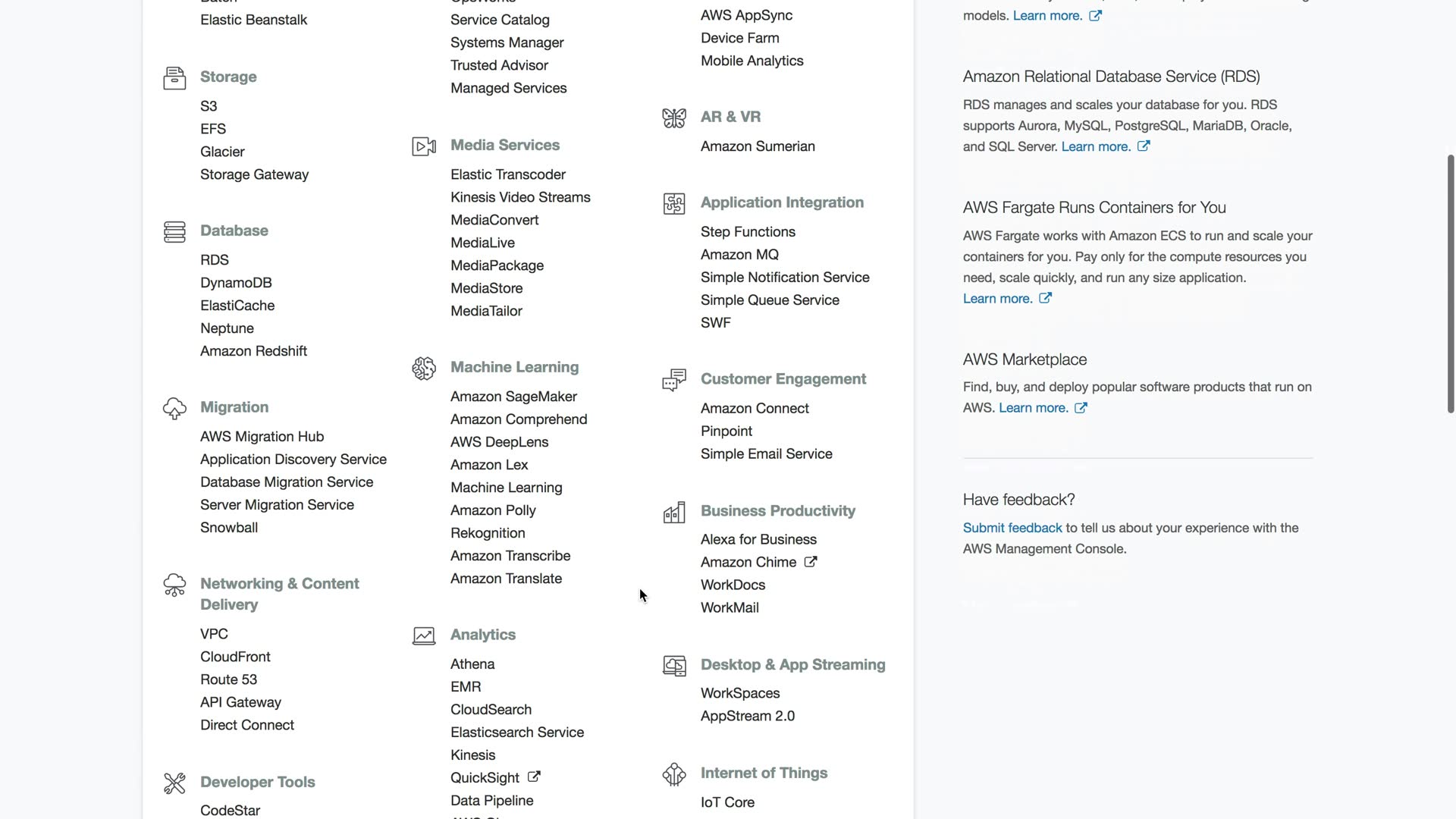Click the Business Productivity bar chart icon

coord(674,513)
